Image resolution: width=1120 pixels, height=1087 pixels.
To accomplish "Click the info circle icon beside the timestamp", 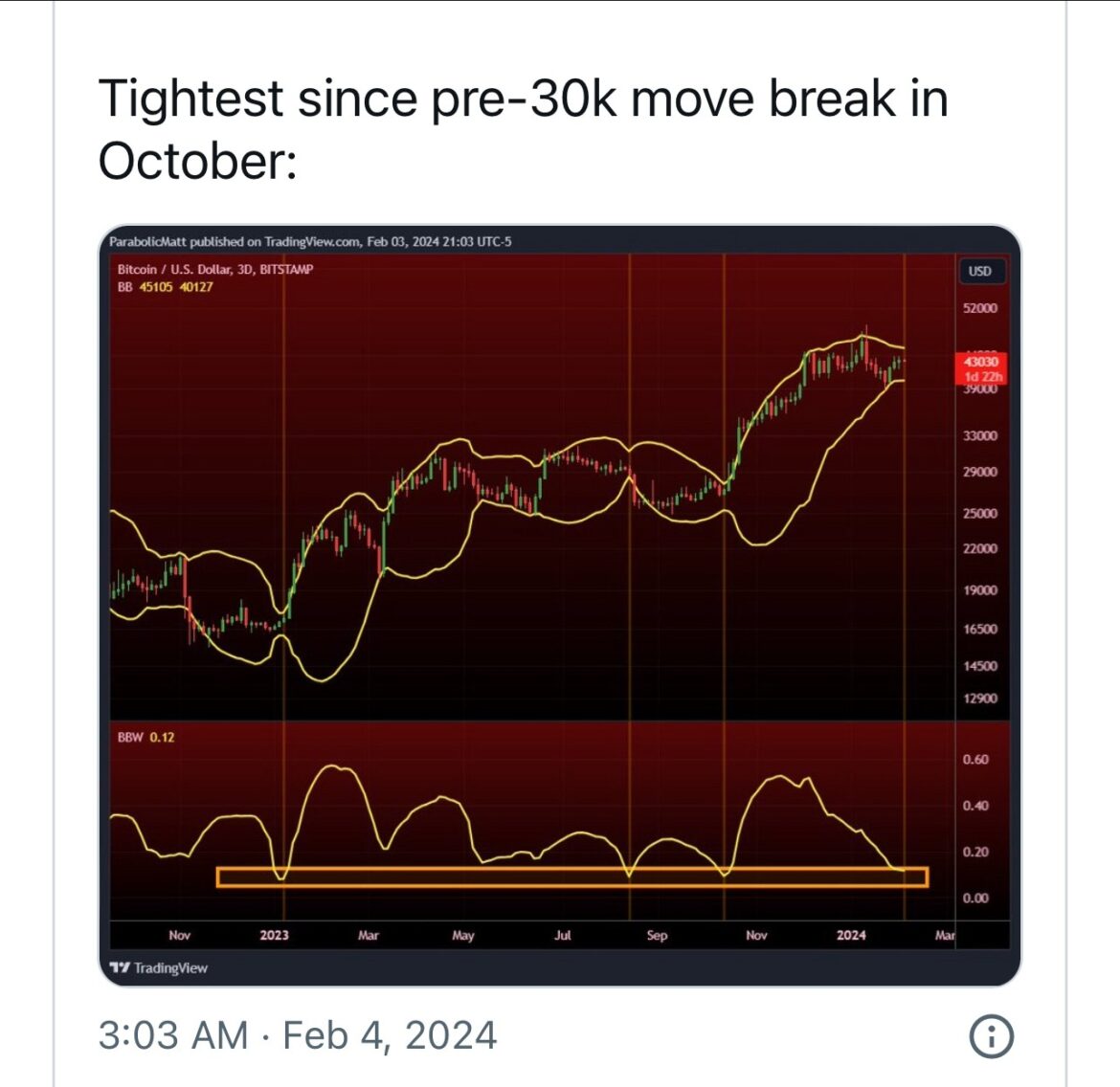I will coord(991,1035).
